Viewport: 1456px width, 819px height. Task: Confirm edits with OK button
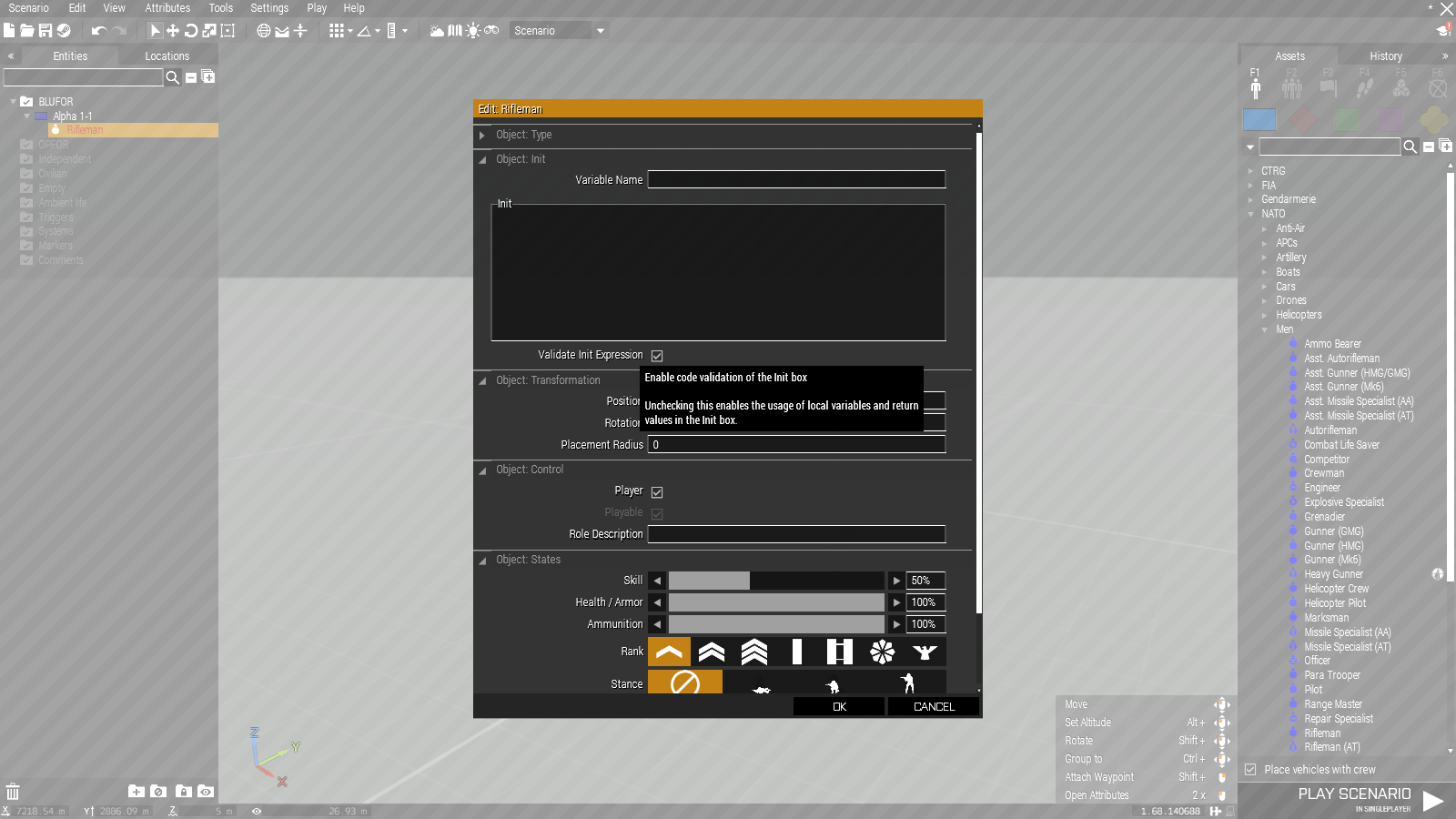click(x=839, y=706)
